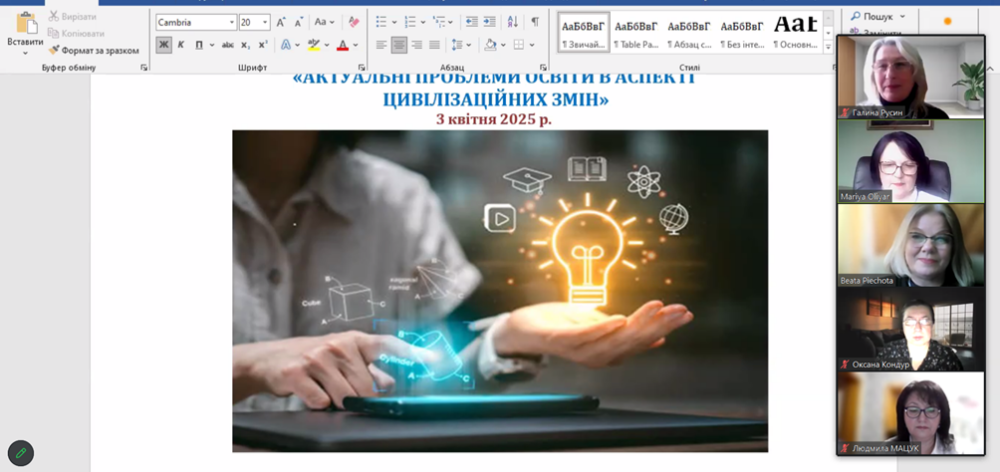Screen dimensions: 1000x472
Task: Open the Search (Пошук) menu
Action: pos(878,16)
